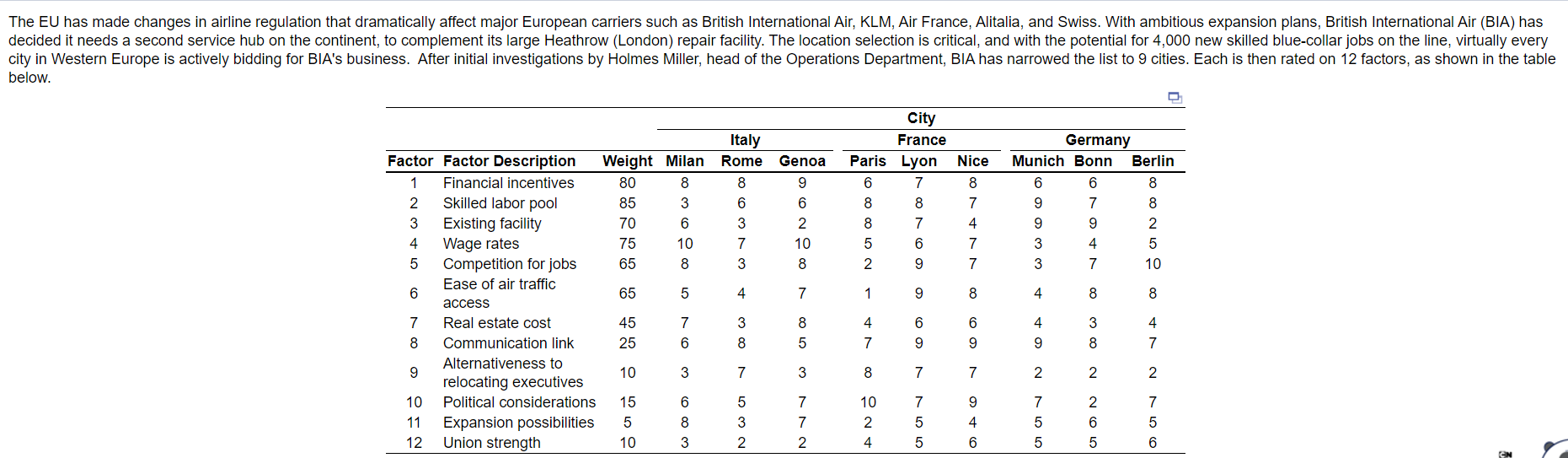
Task: Open the table in a popup window
Action: (1175, 98)
